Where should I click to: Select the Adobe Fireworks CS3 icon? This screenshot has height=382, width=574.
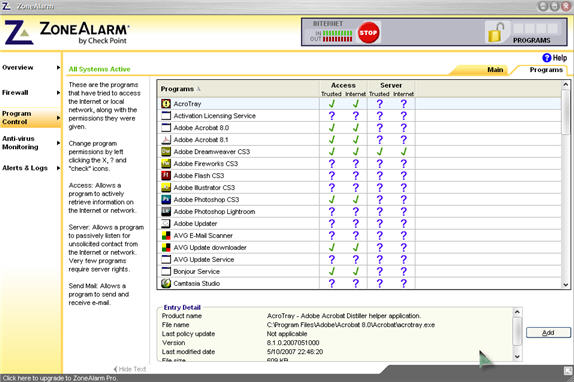point(166,164)
